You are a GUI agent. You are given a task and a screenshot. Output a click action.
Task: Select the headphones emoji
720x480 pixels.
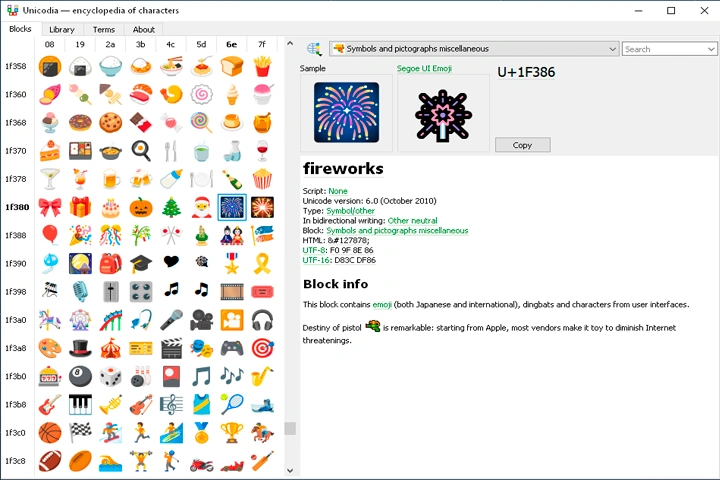point(262,320)
